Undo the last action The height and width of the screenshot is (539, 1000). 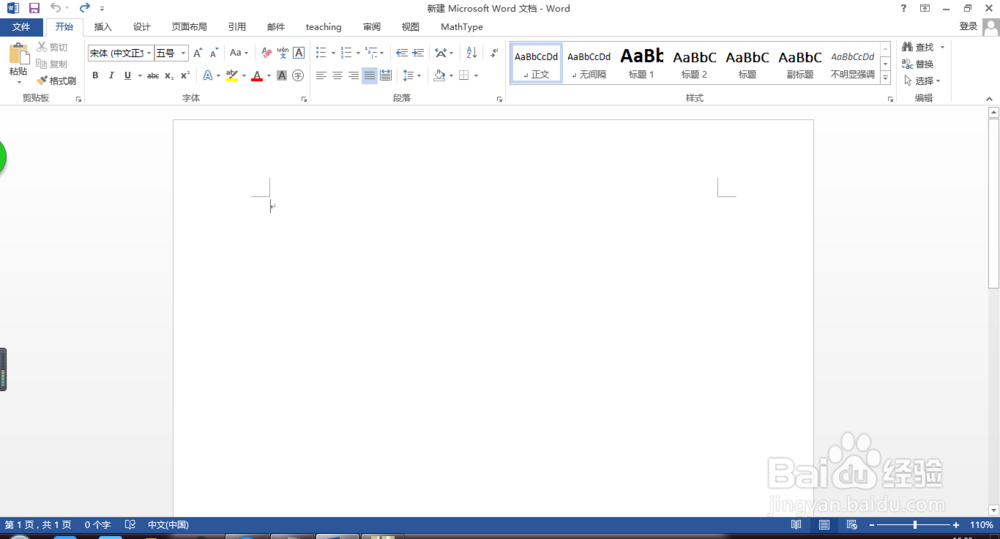point(55,8)
